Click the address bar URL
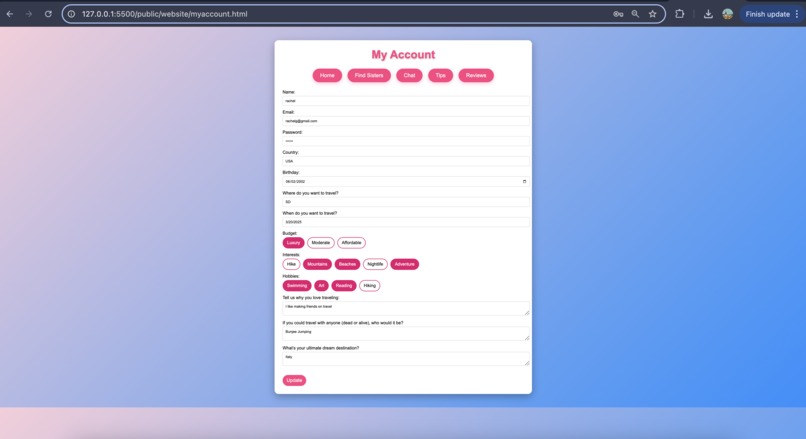 click(164, 14)
